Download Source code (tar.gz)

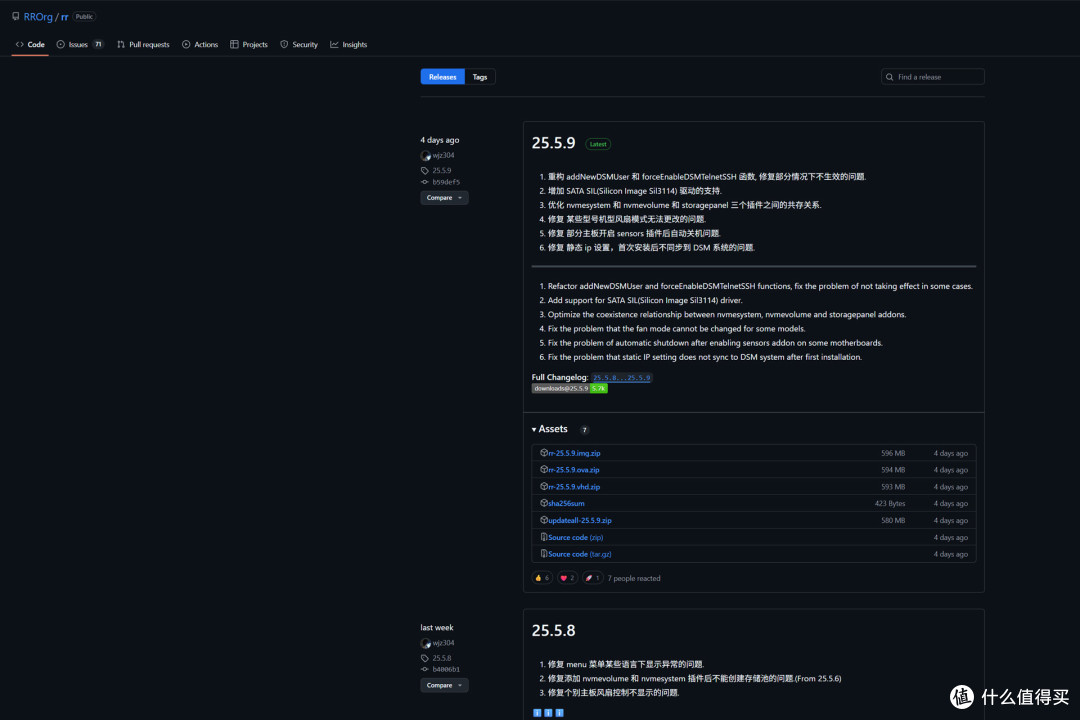tap(580, 554)
